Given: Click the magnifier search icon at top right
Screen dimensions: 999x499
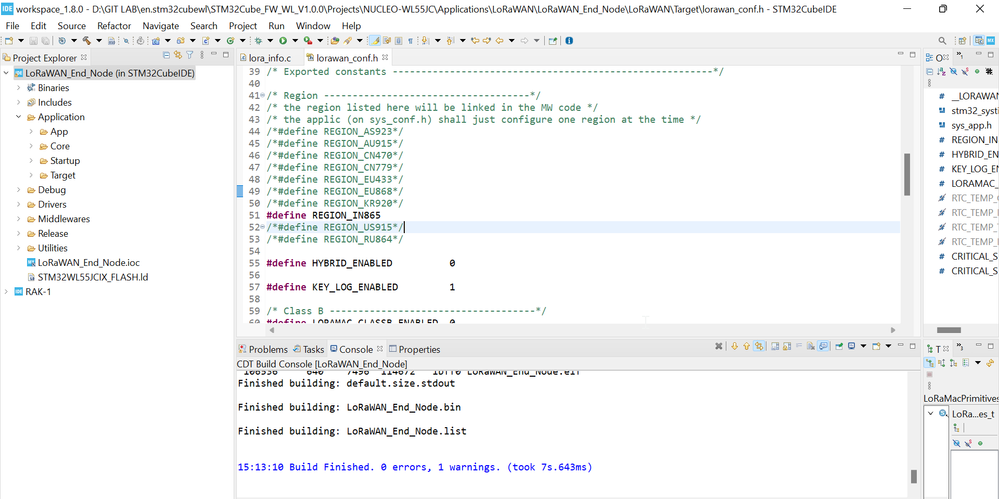Looking at the screenshot, I should pyautogui.click(x=944, y=40).
